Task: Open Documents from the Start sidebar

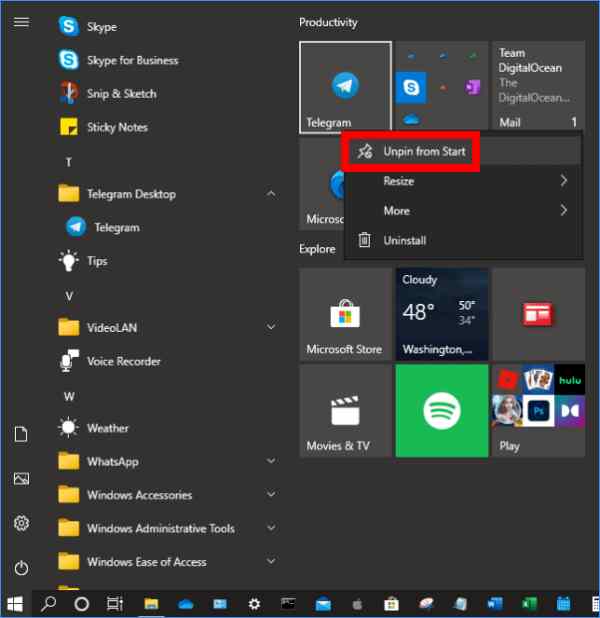Action: (x=21, y=434)
